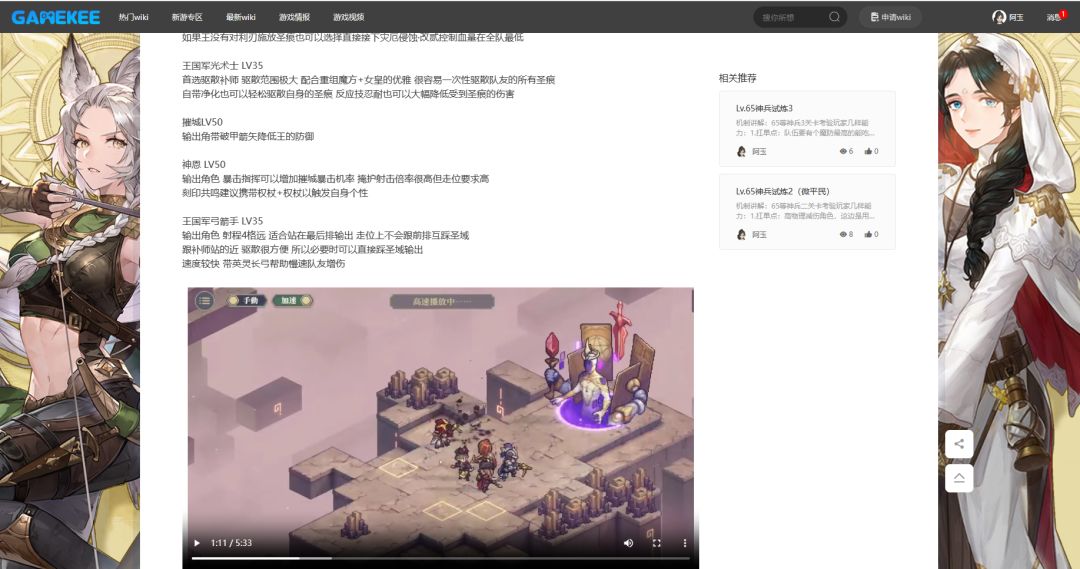
Task: Play the video with the play button
Action: coord(197,543)
